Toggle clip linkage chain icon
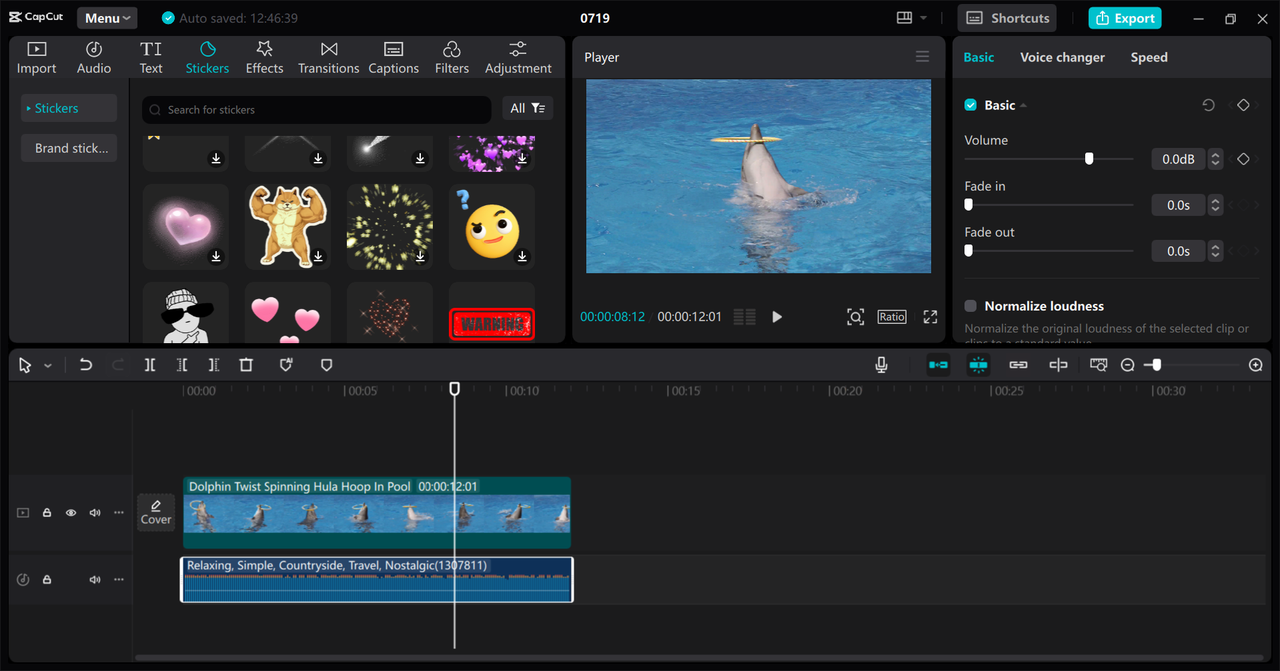 tap(1018, 365)
